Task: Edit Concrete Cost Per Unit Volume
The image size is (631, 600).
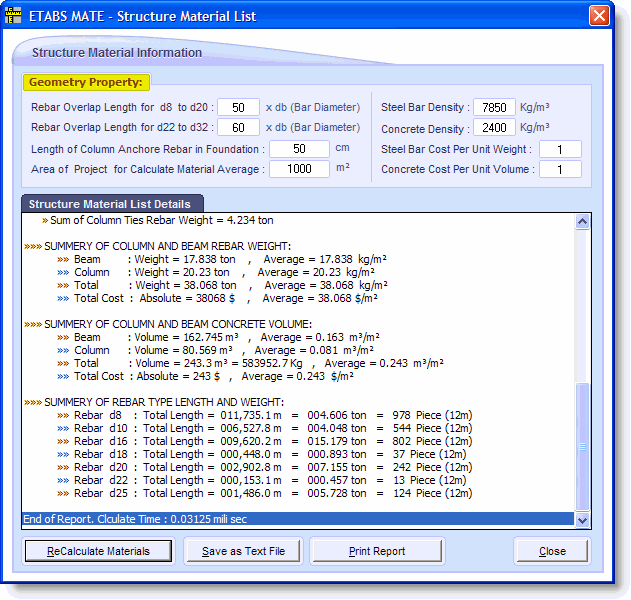Action: [x=560, y=169]
